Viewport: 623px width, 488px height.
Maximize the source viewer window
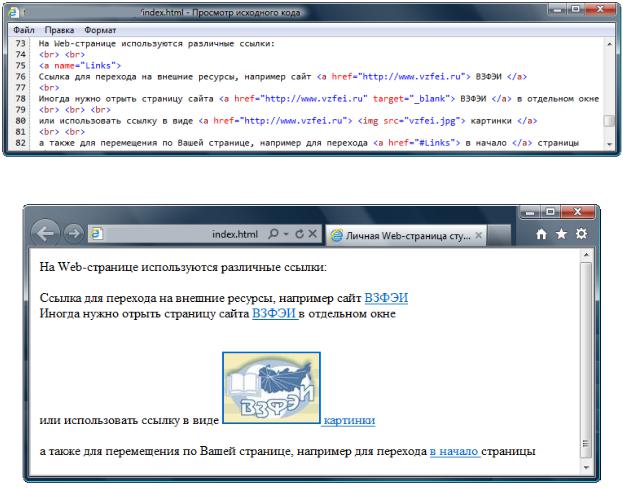(575, 9)
